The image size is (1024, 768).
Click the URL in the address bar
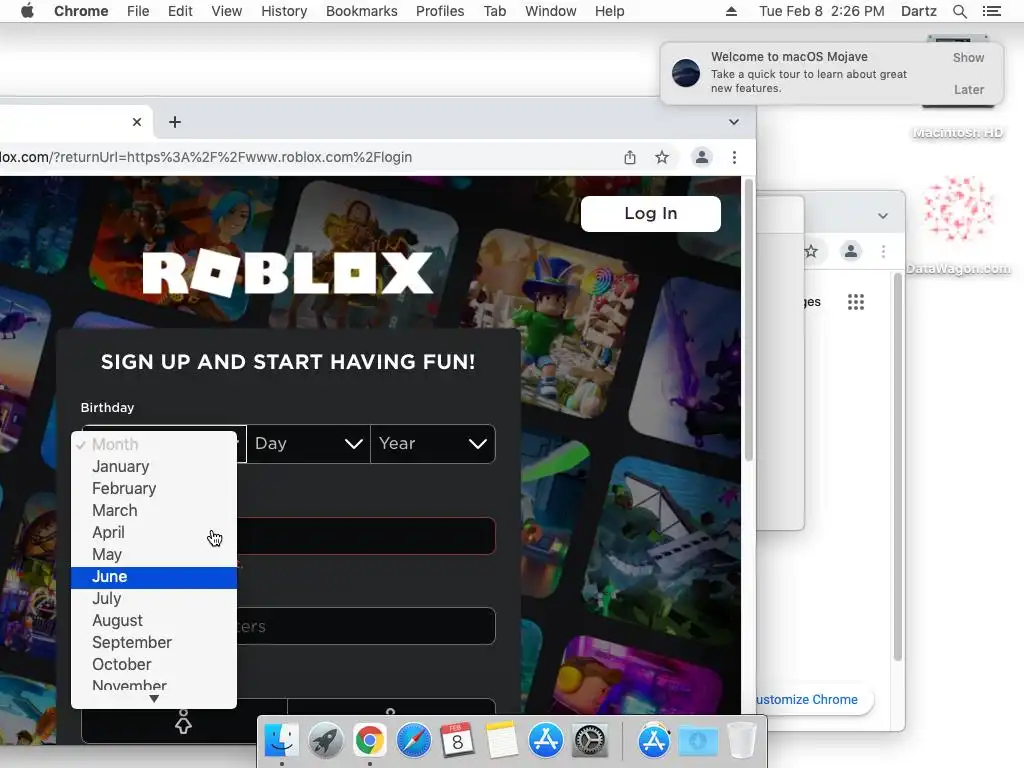(206, 157)
